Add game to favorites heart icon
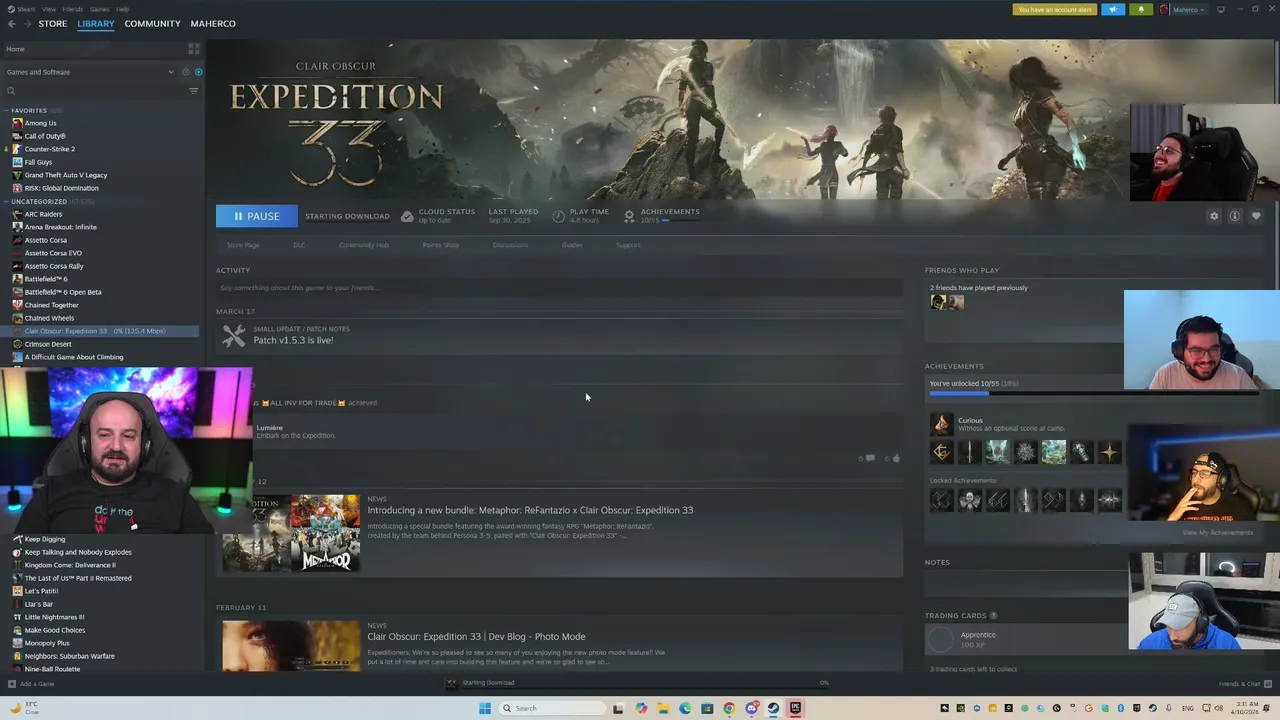Screen dimensions: 1280x720 point(1256,216)
